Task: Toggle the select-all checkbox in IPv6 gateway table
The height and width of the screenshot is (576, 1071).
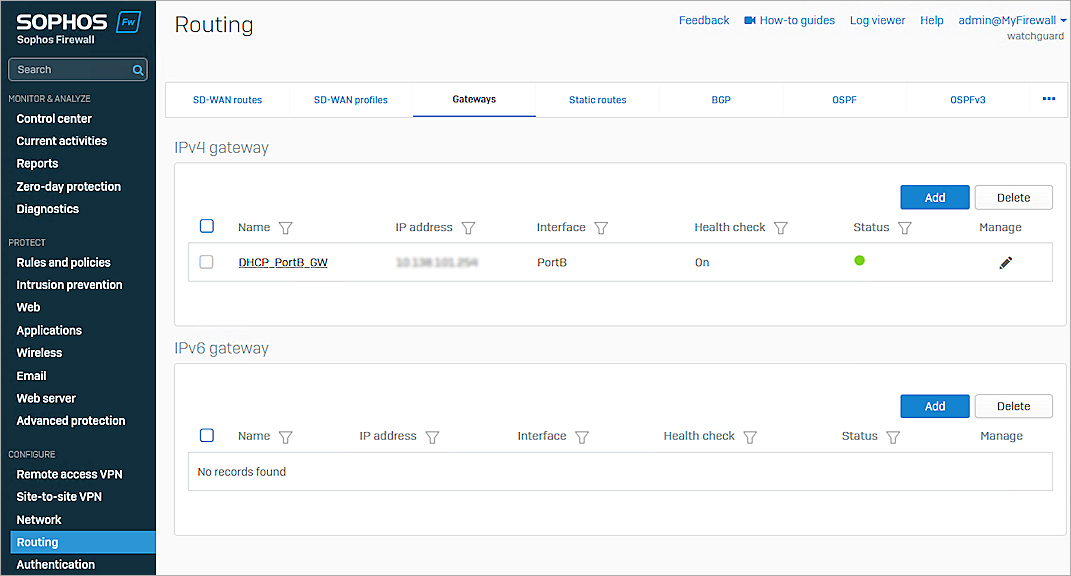Action: [207, 435]
